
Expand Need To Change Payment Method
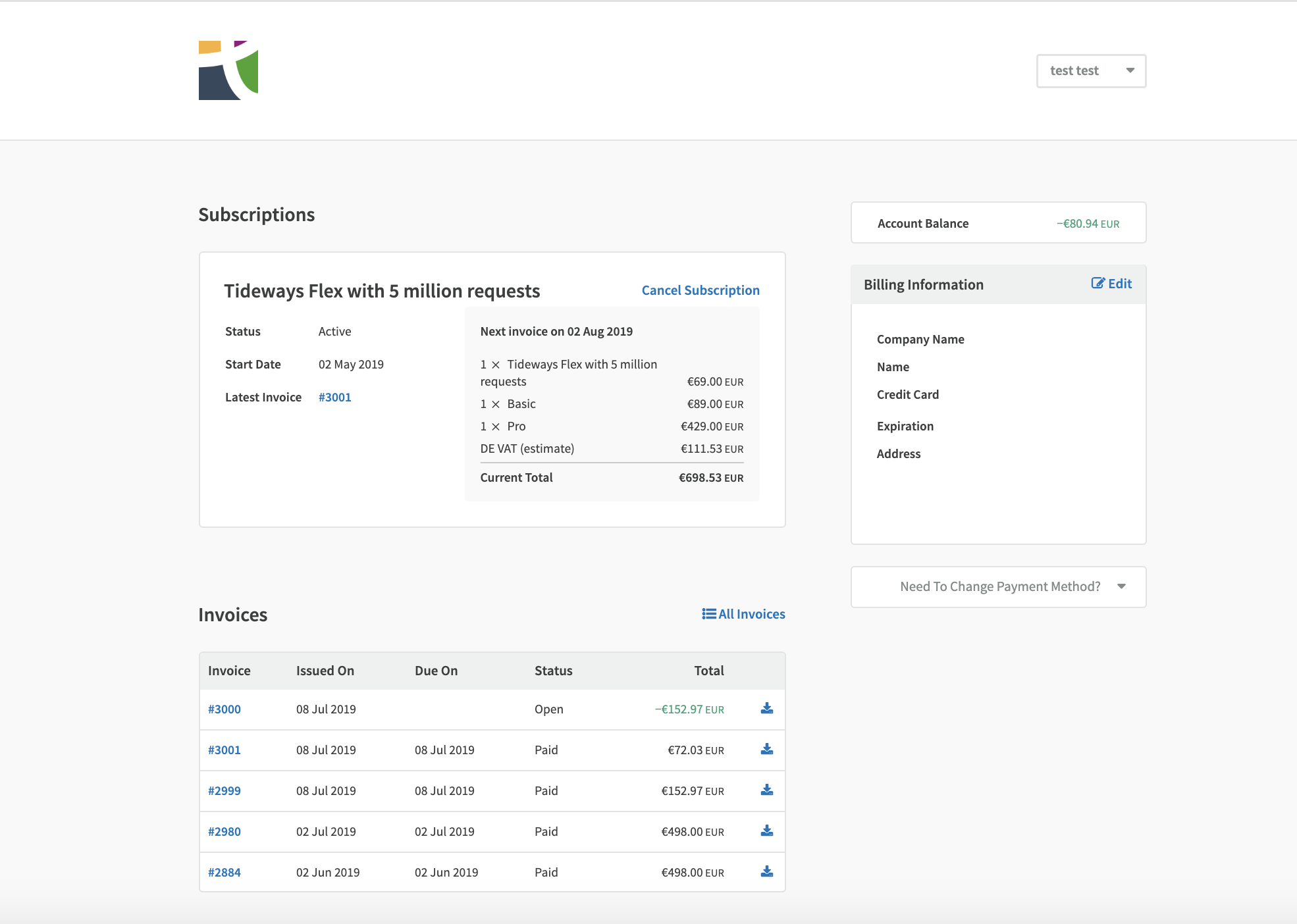click(998, 586)
